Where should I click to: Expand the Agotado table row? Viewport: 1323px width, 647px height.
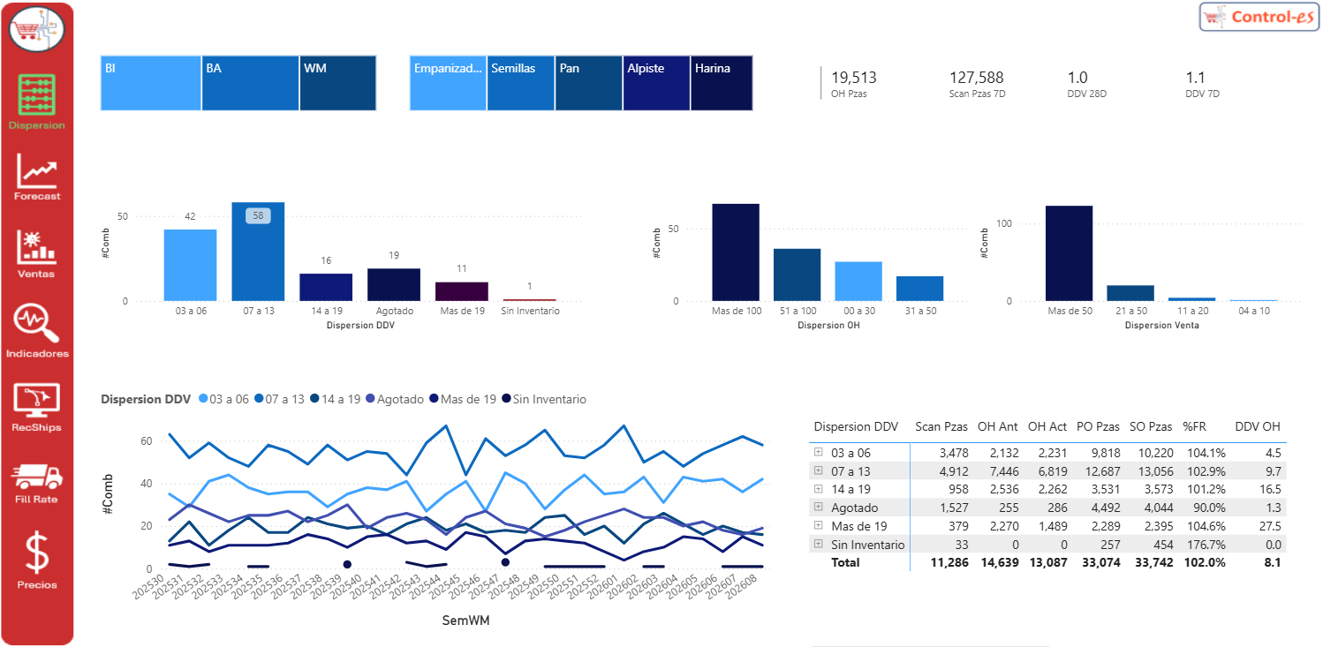tap(818, 508)
